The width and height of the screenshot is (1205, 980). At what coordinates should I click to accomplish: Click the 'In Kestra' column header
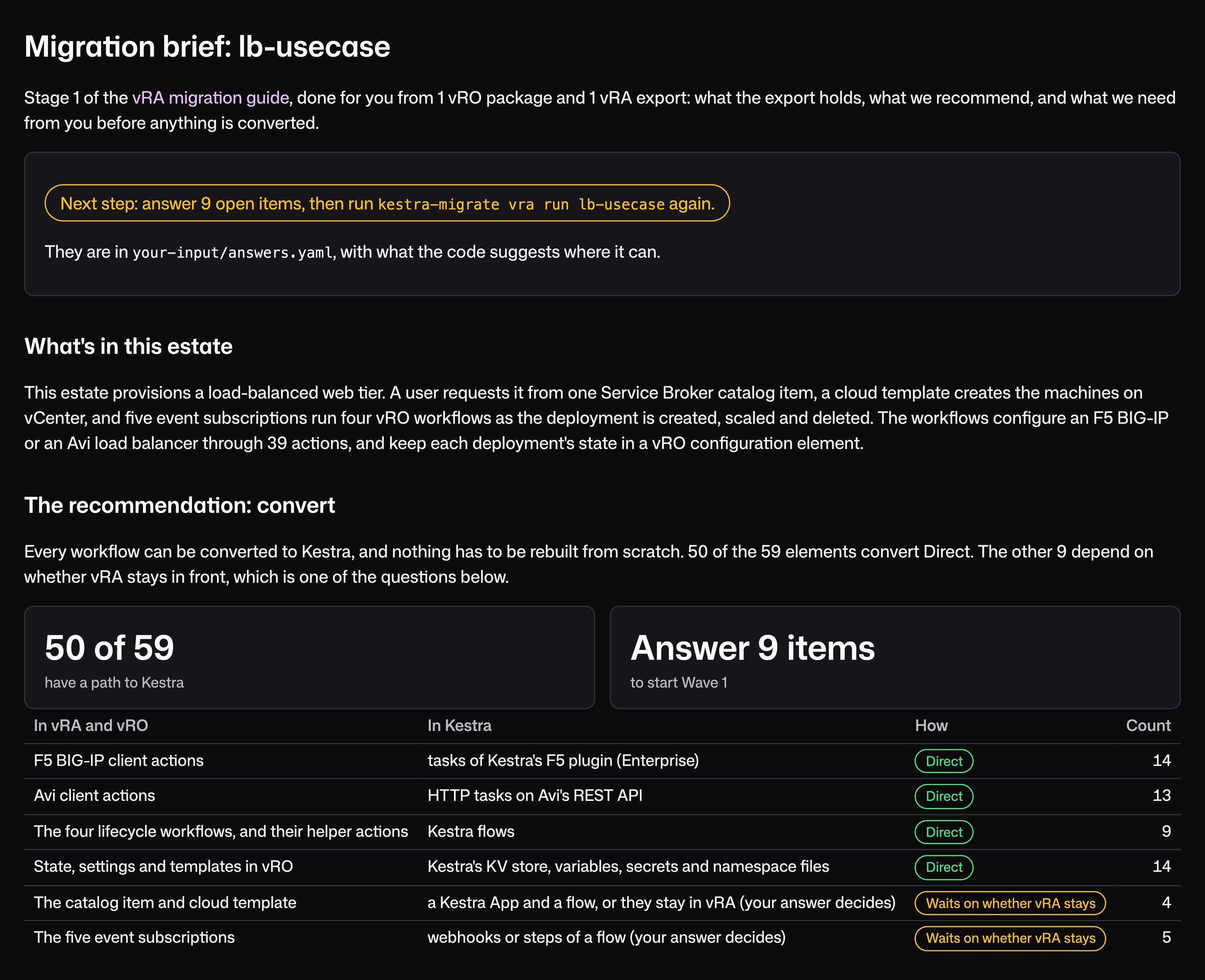point(460,725)
